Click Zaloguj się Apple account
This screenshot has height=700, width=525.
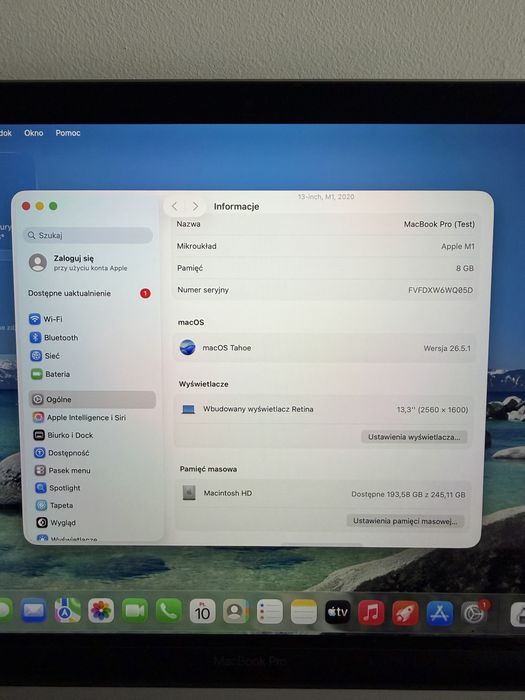point(78,262)
